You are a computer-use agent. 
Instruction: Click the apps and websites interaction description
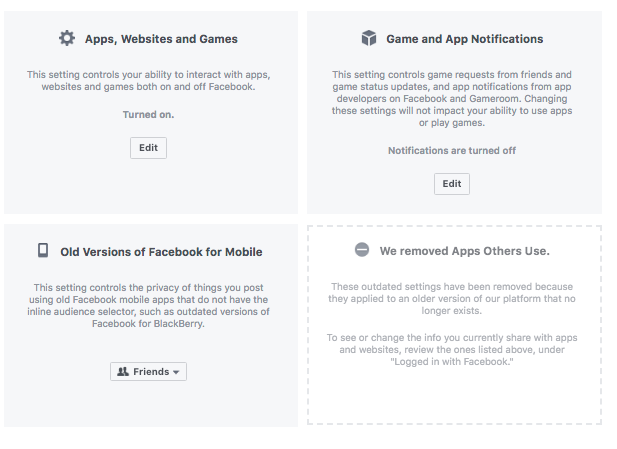click(x=148, y=81)
